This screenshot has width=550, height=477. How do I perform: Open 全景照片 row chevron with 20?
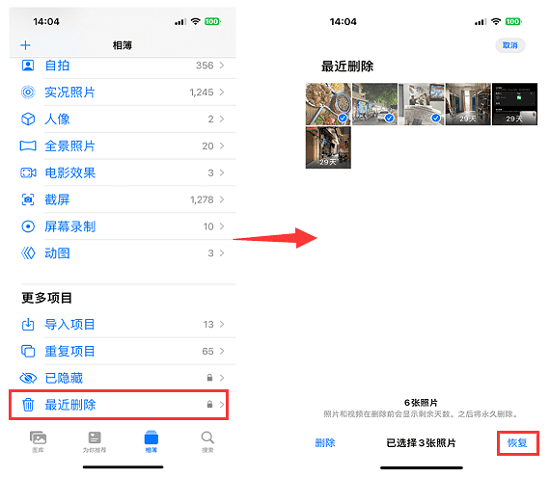[x=222, y=146]
